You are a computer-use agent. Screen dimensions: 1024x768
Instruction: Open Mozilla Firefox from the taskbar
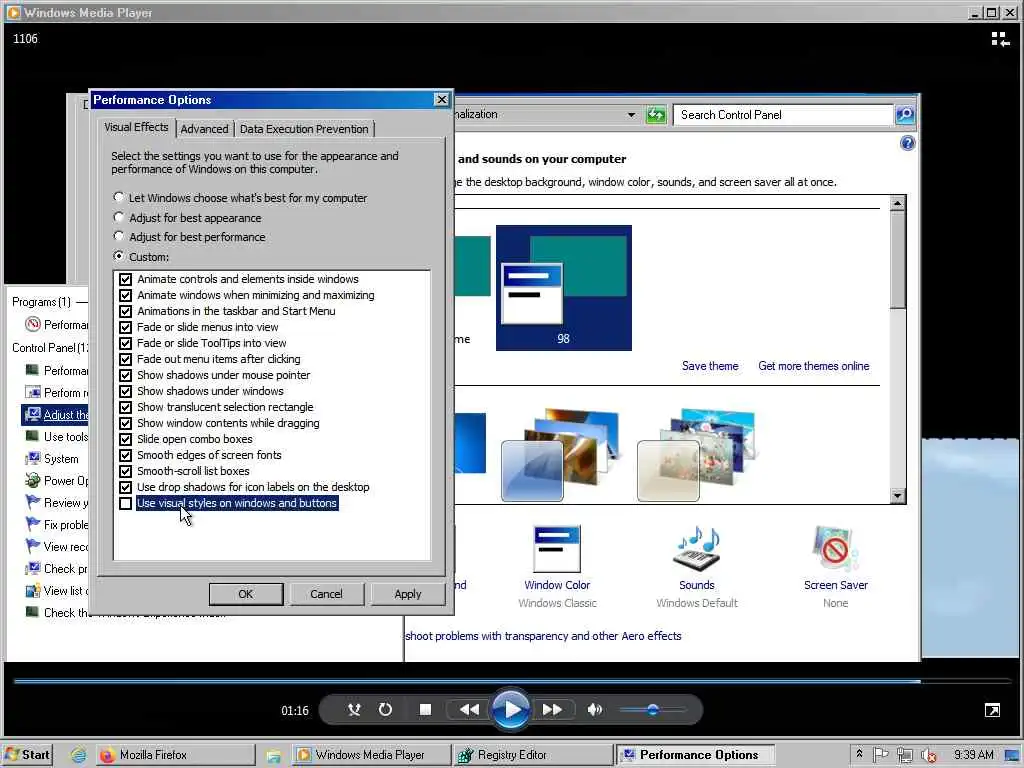[x=174, y=755]
